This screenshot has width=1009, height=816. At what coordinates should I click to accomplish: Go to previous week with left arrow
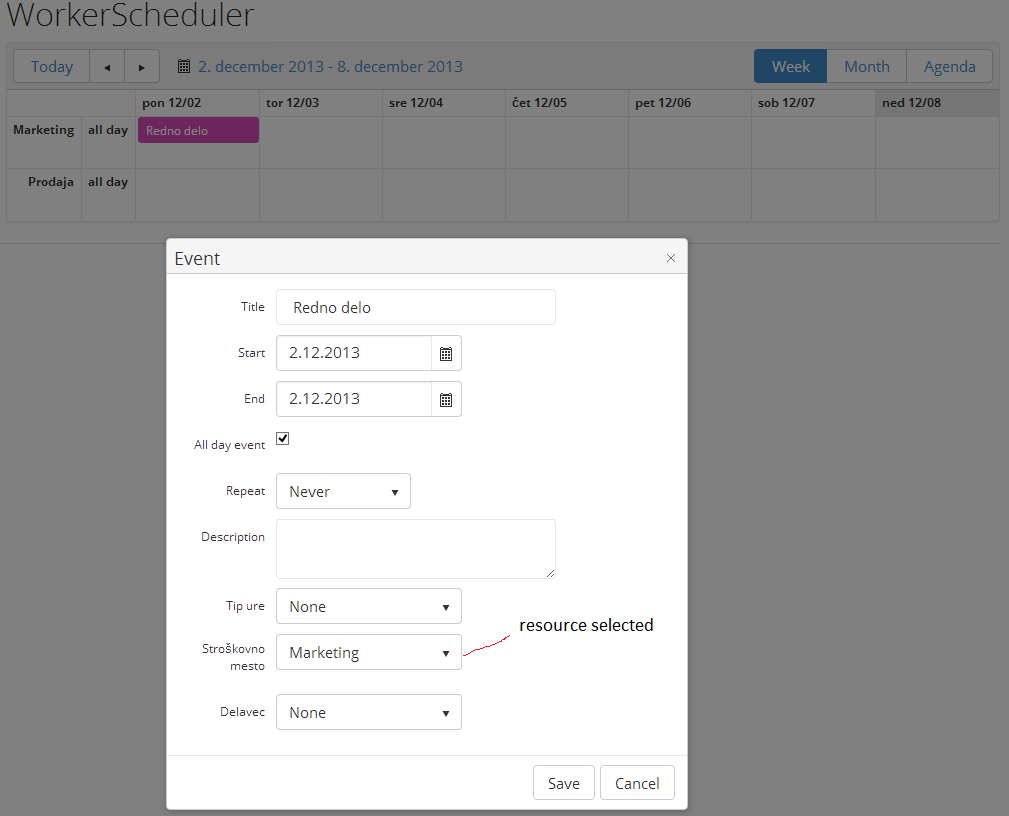[107, 66]
